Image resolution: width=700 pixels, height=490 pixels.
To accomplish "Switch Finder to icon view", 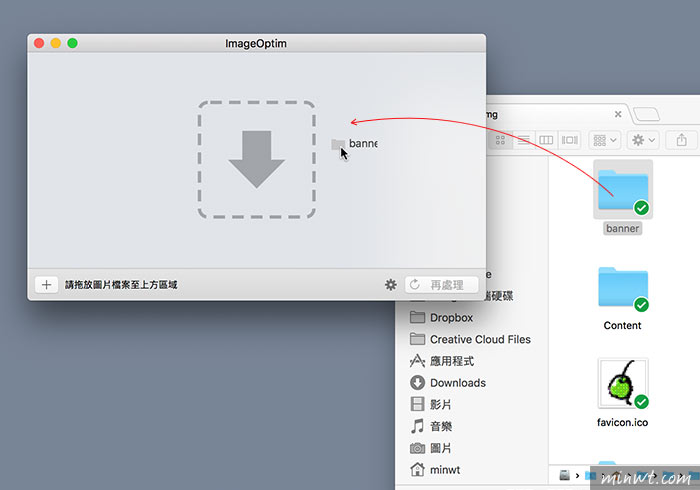I will coord(500,140).
